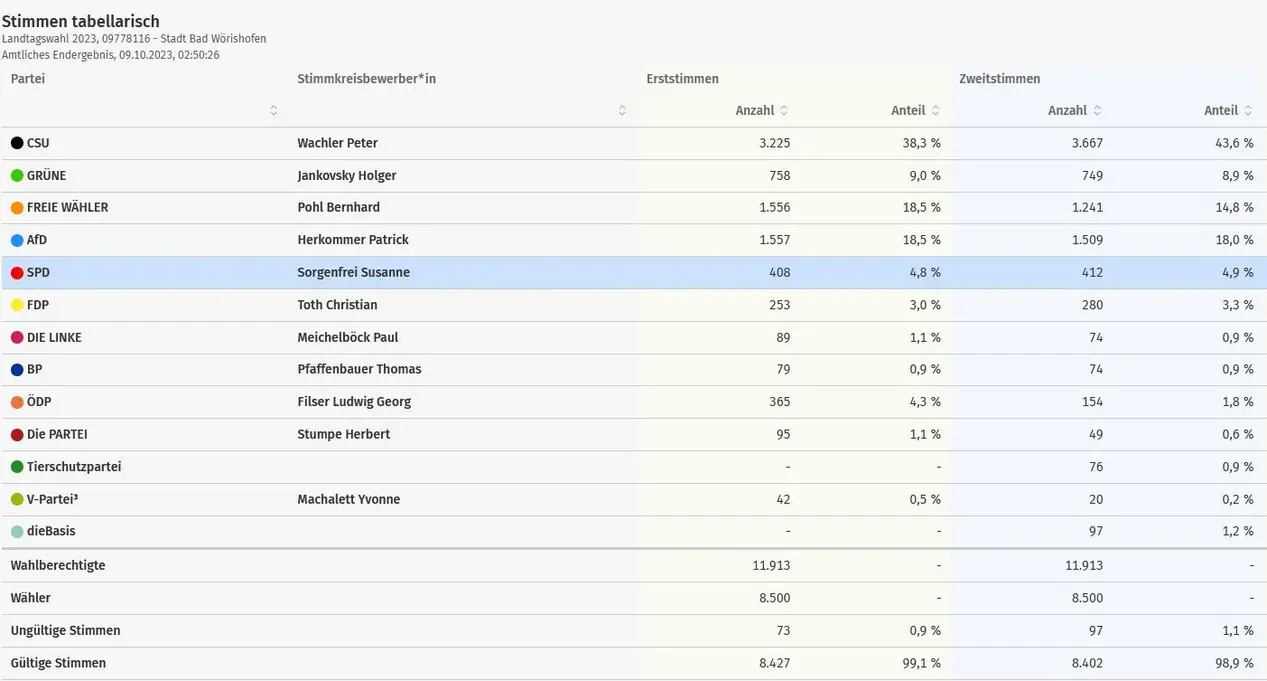This screenshot has width=1267, height=681.
Task: Click candidate Meichelböck Paul
Action: pos(348,338)
